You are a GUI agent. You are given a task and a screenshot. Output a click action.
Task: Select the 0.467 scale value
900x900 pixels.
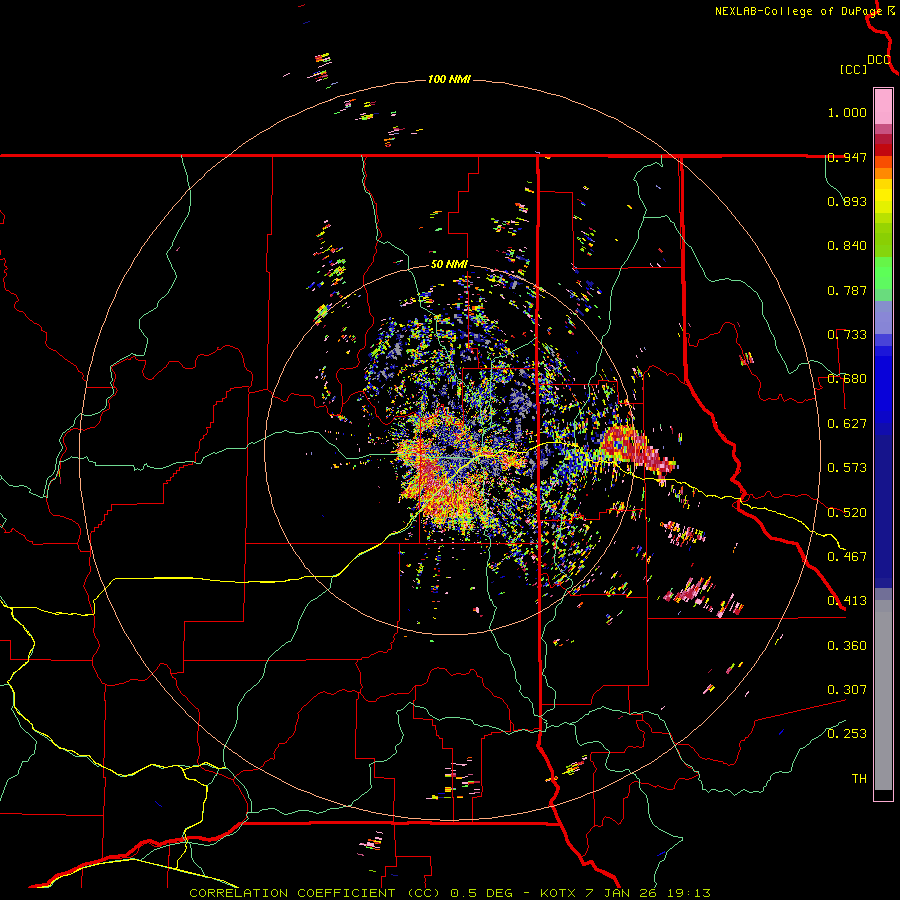pyautogui.click(x=847, y=557)
